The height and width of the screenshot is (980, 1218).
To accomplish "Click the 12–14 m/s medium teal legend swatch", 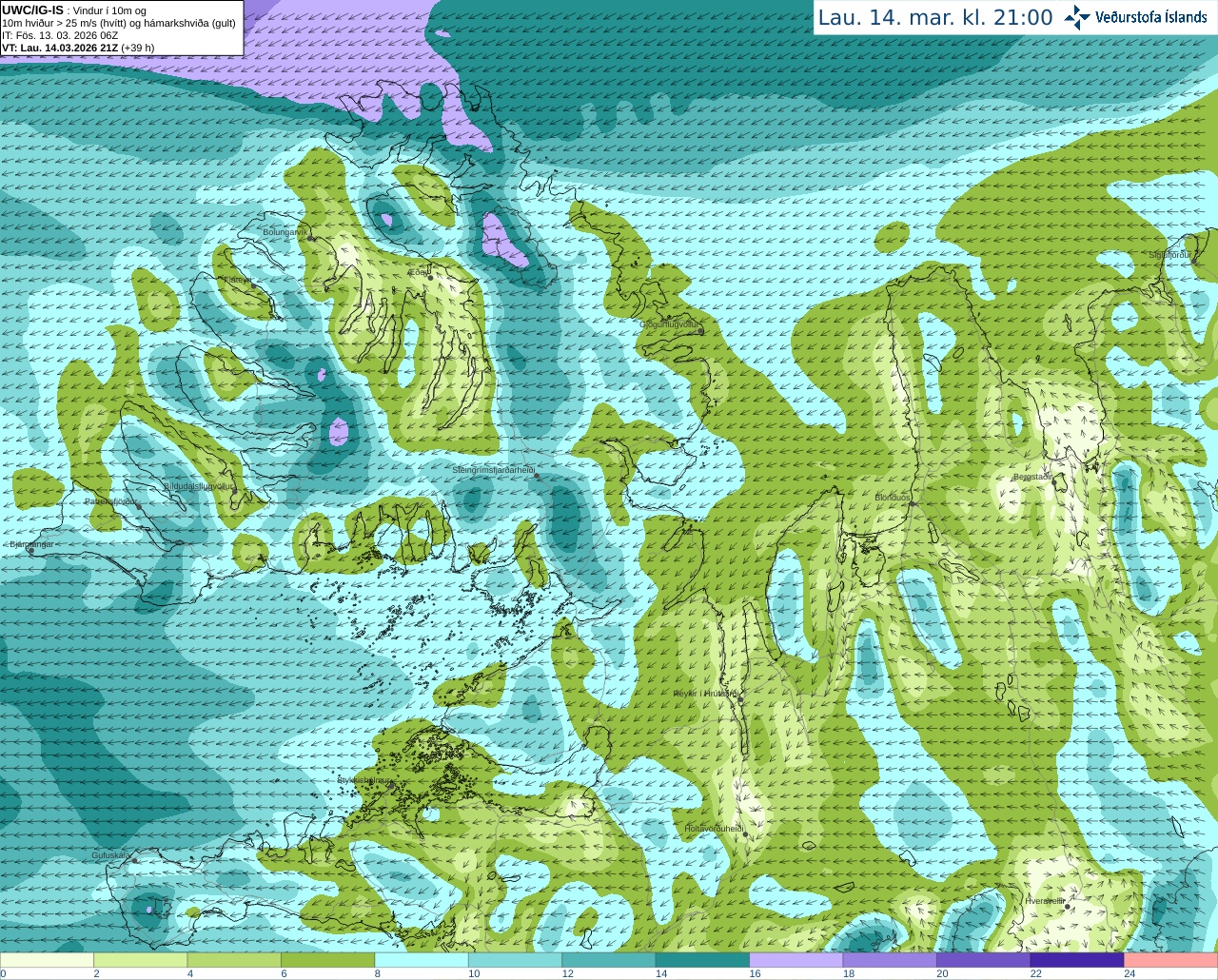I will 609,960.
